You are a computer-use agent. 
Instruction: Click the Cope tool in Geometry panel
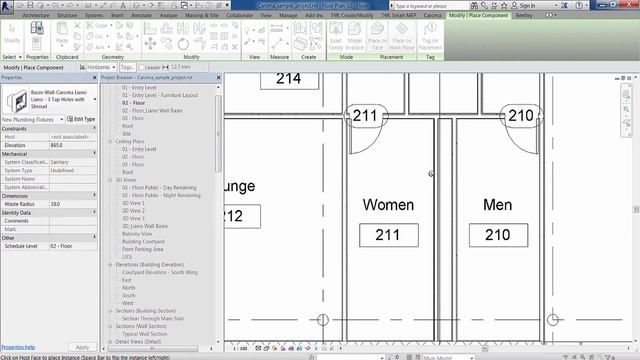point(99,25)
